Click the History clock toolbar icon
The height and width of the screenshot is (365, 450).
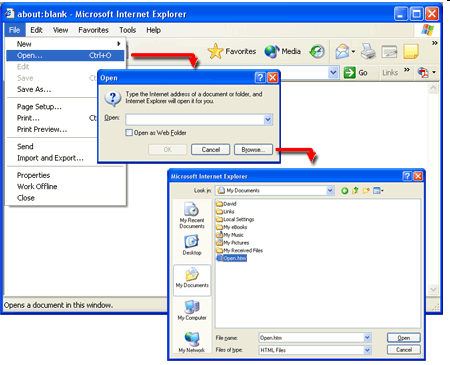click(317, 51)
